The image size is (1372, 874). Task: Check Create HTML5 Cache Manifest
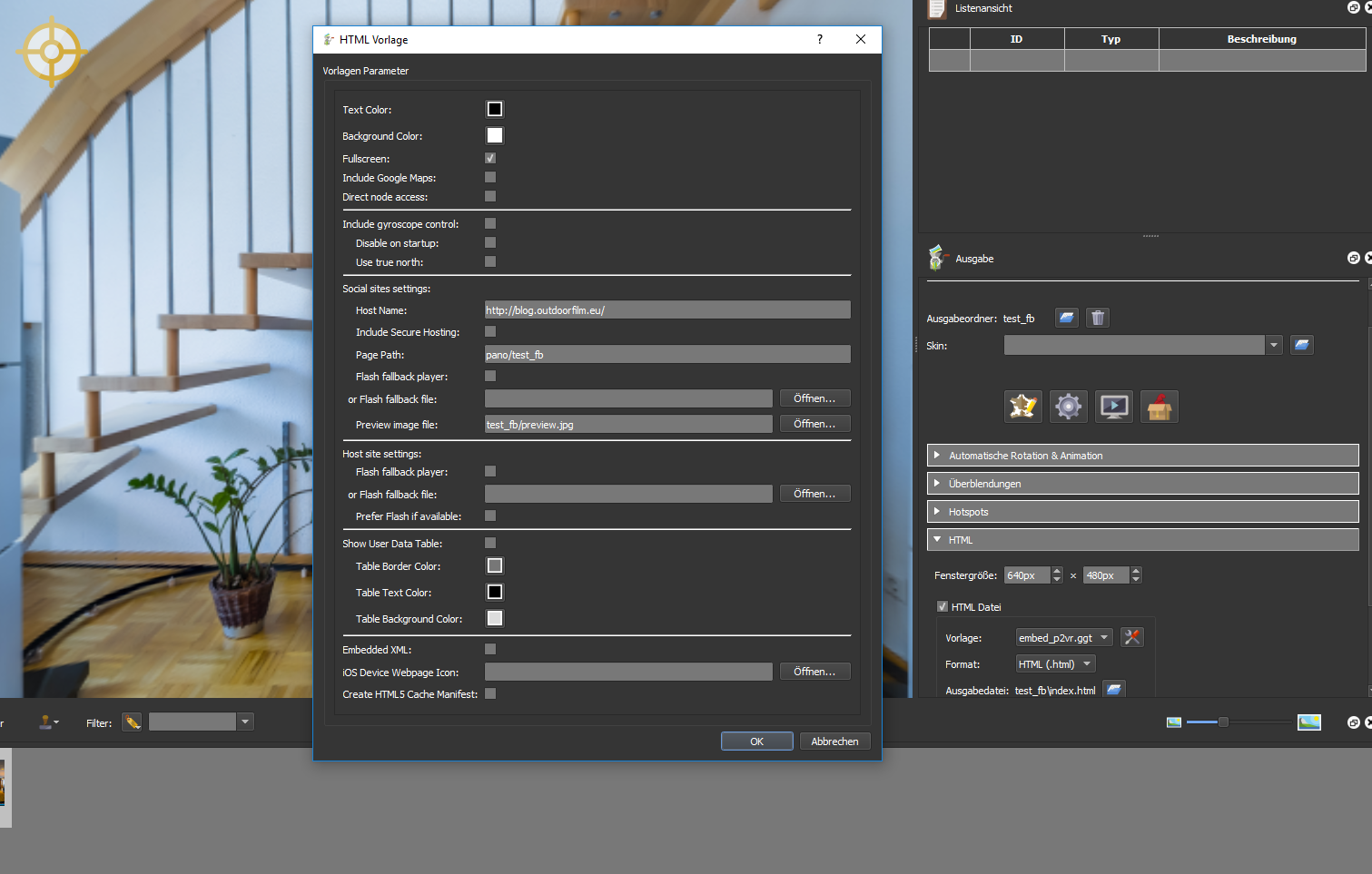(x=490, y=693)
